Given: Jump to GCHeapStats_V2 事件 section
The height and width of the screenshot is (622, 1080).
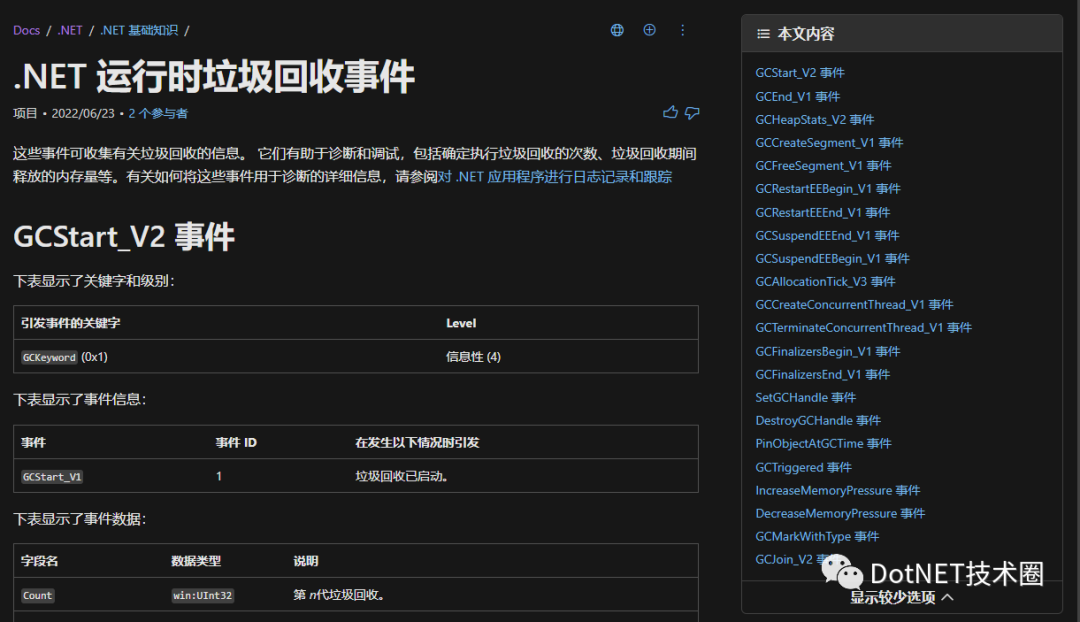Looking at the screenshot, I should click(815, 120).
